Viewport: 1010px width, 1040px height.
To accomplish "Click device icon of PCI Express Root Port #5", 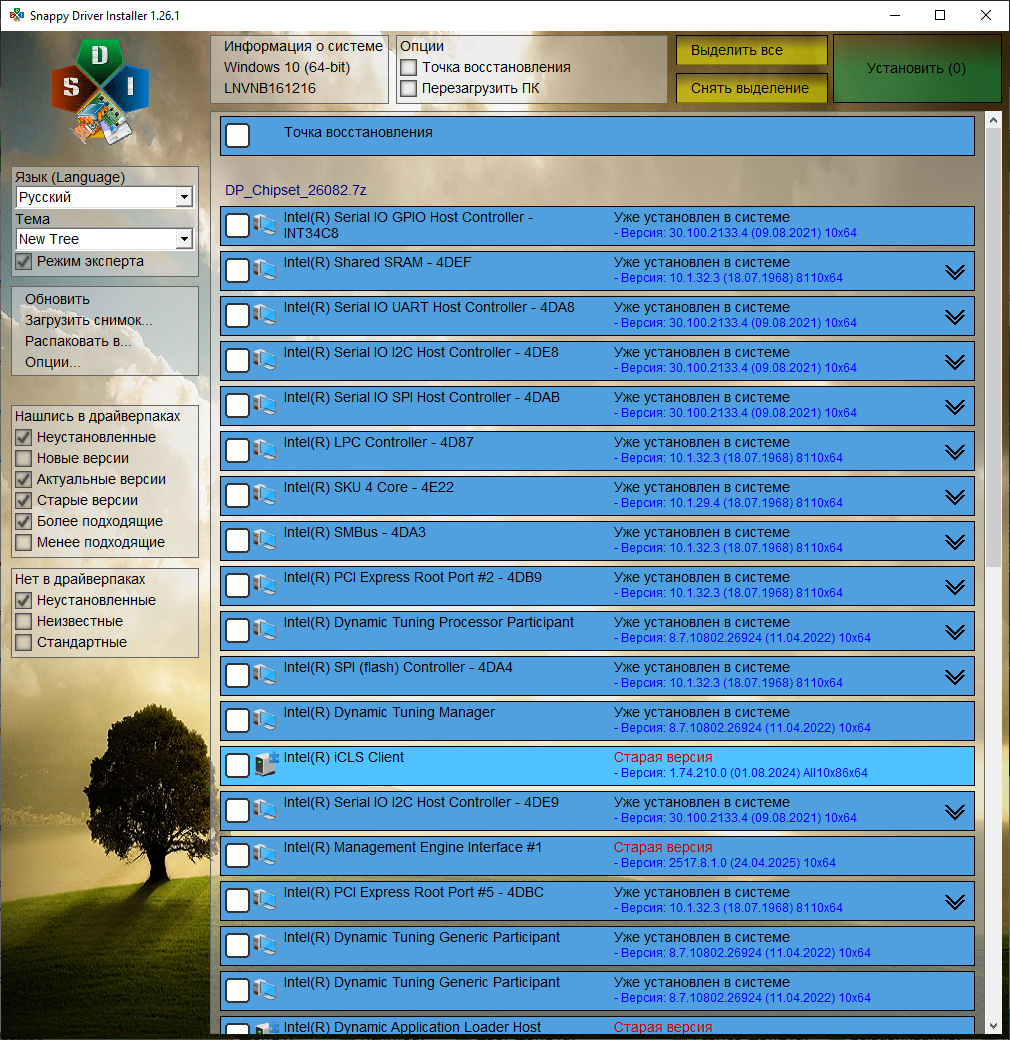I will point(265,901).
